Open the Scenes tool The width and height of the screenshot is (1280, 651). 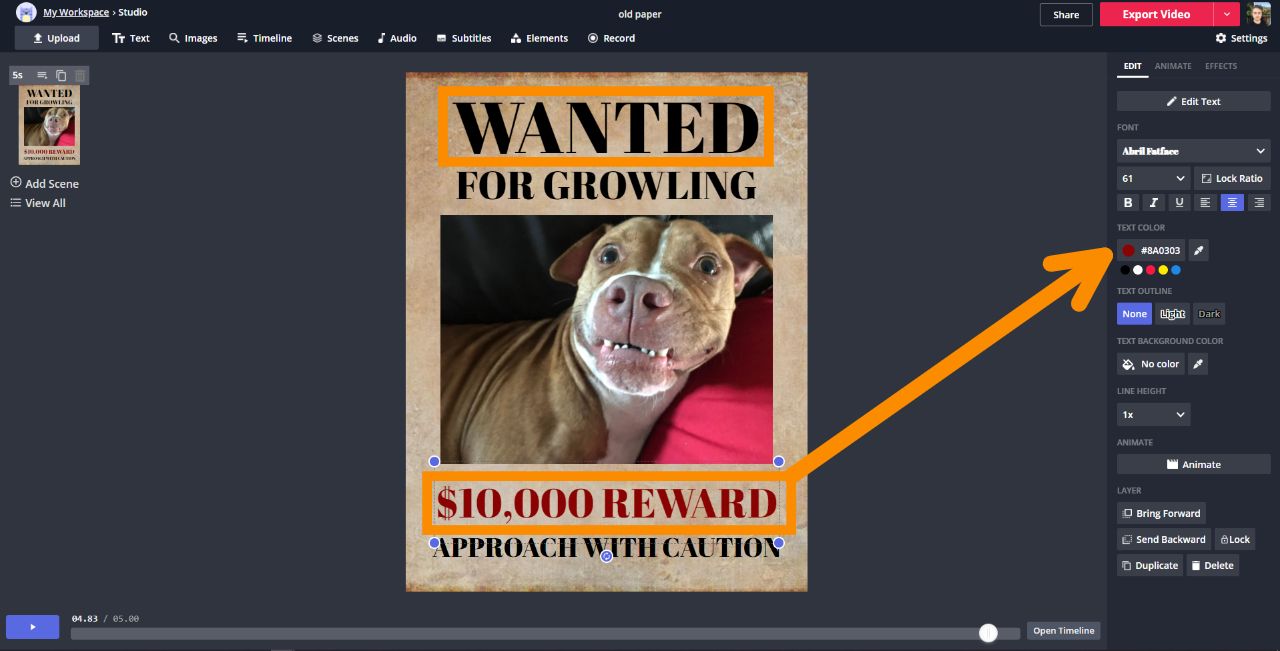click(335, 38)
